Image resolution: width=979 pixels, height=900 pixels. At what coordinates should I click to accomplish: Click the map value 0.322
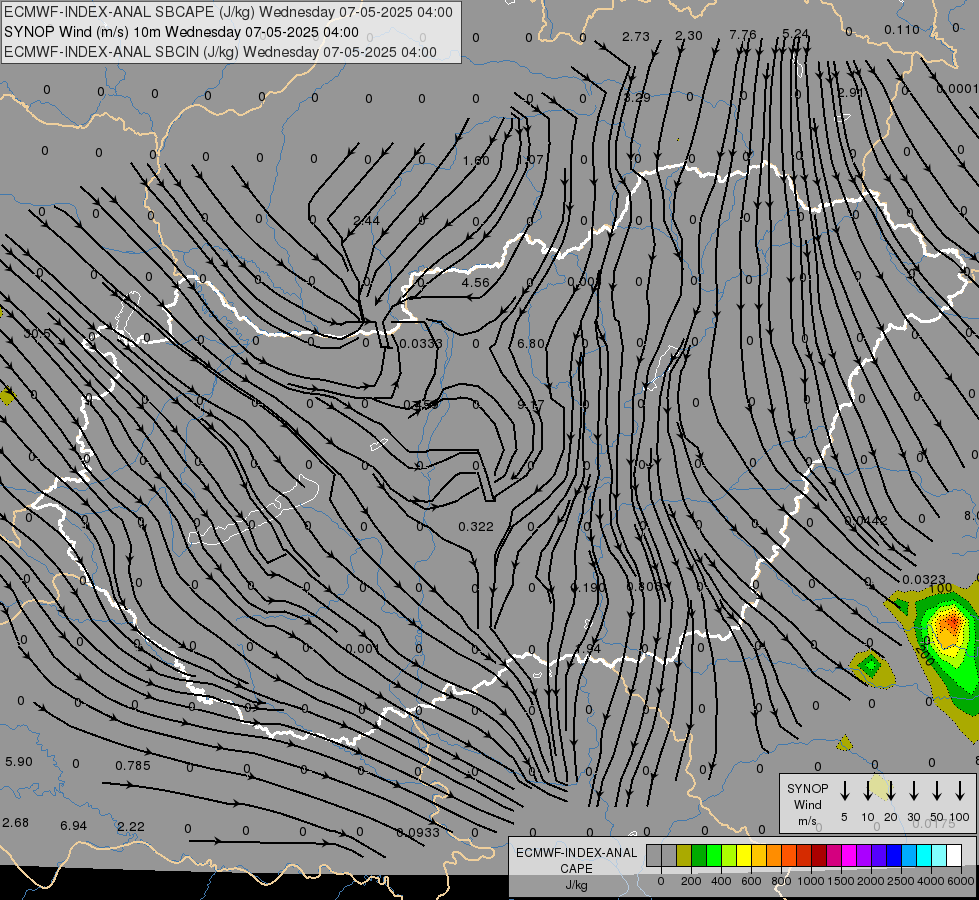(x=476, y=527)
